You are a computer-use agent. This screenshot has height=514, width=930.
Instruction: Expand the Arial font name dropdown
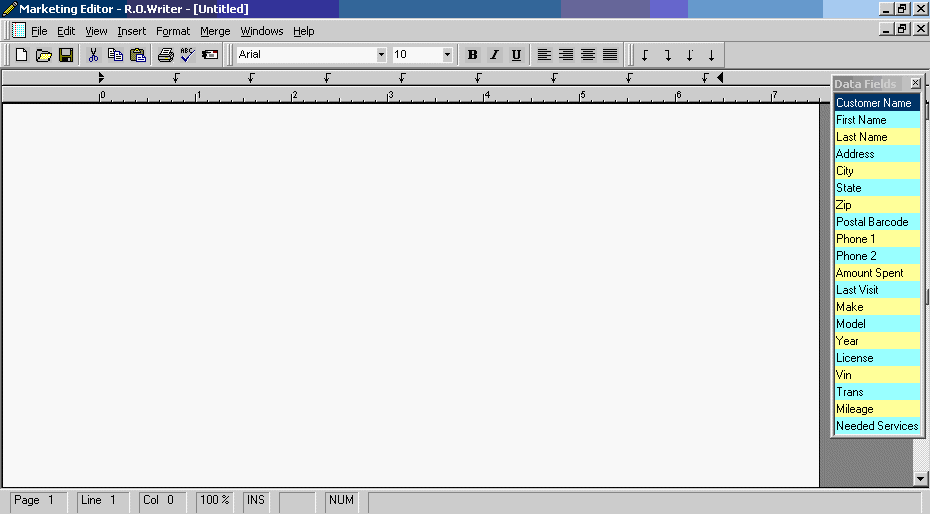click(381, 55)
